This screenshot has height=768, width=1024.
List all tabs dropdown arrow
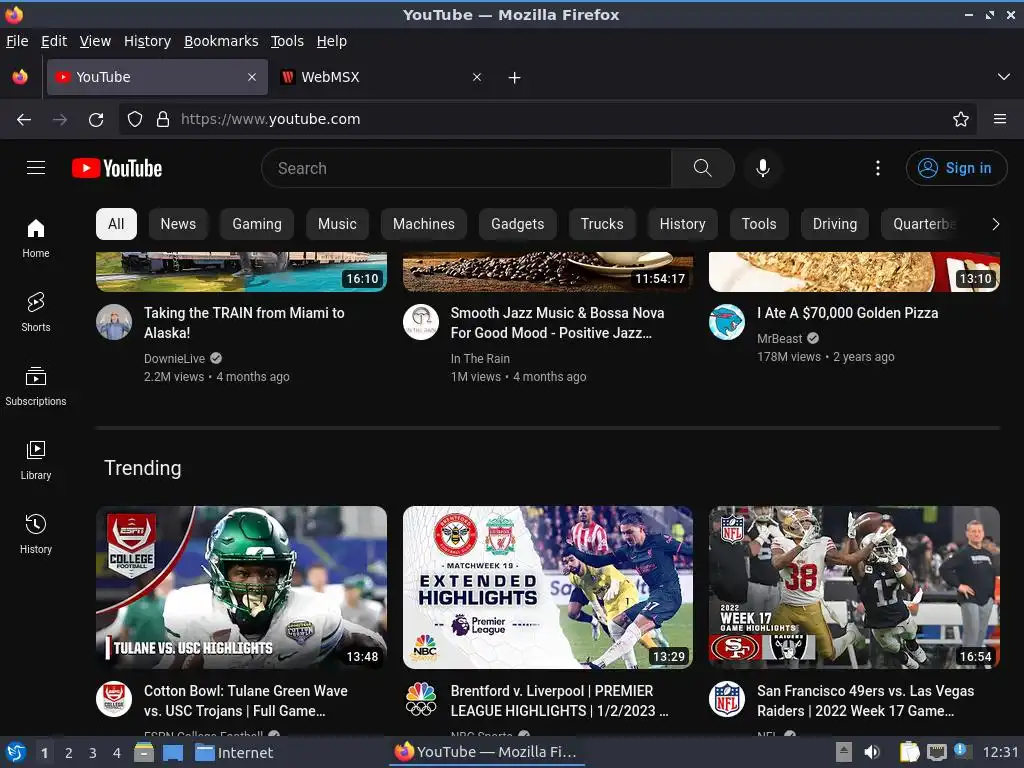[x=1004, y=77]
